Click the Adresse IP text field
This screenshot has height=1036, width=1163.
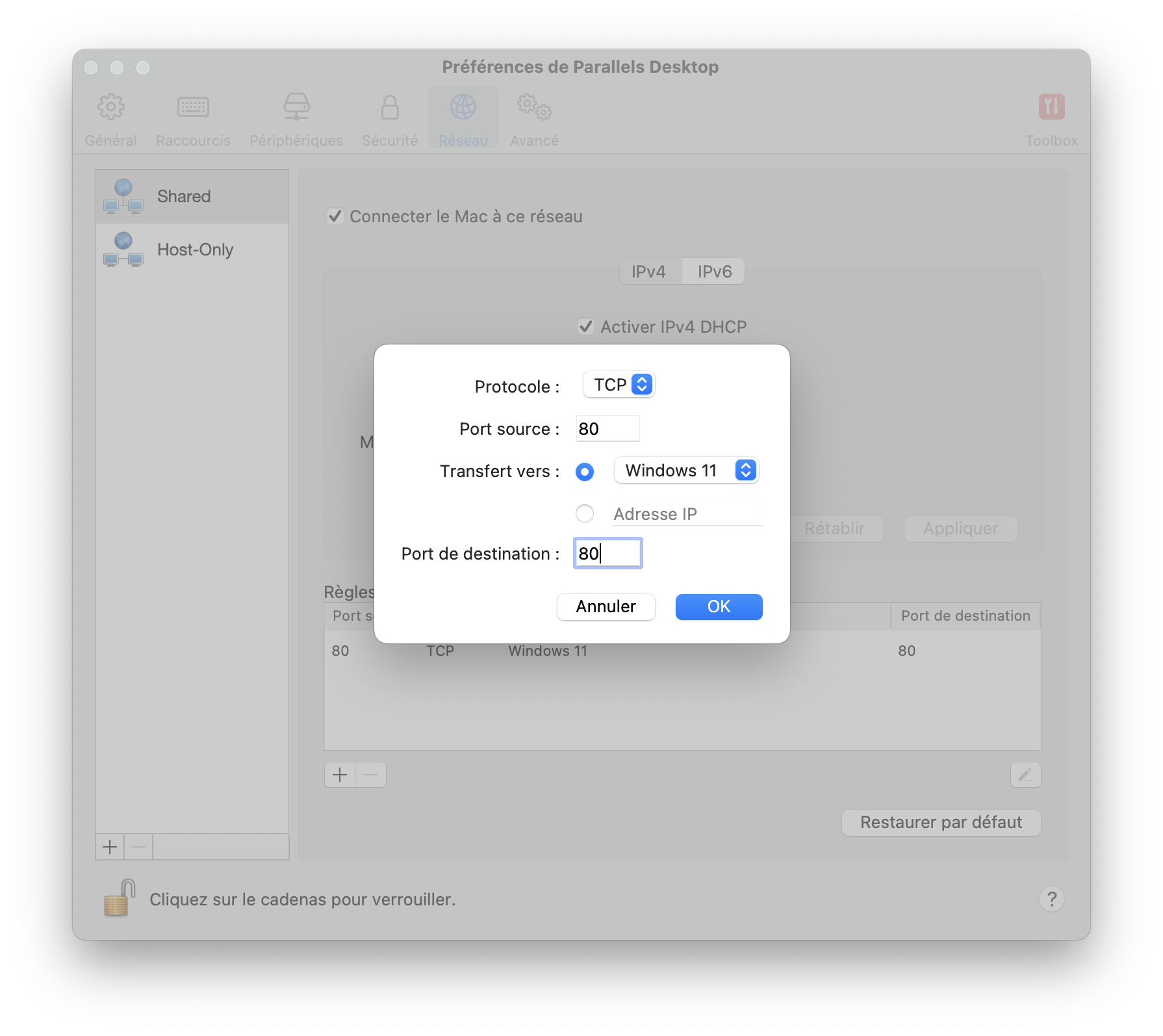point(687,513)
